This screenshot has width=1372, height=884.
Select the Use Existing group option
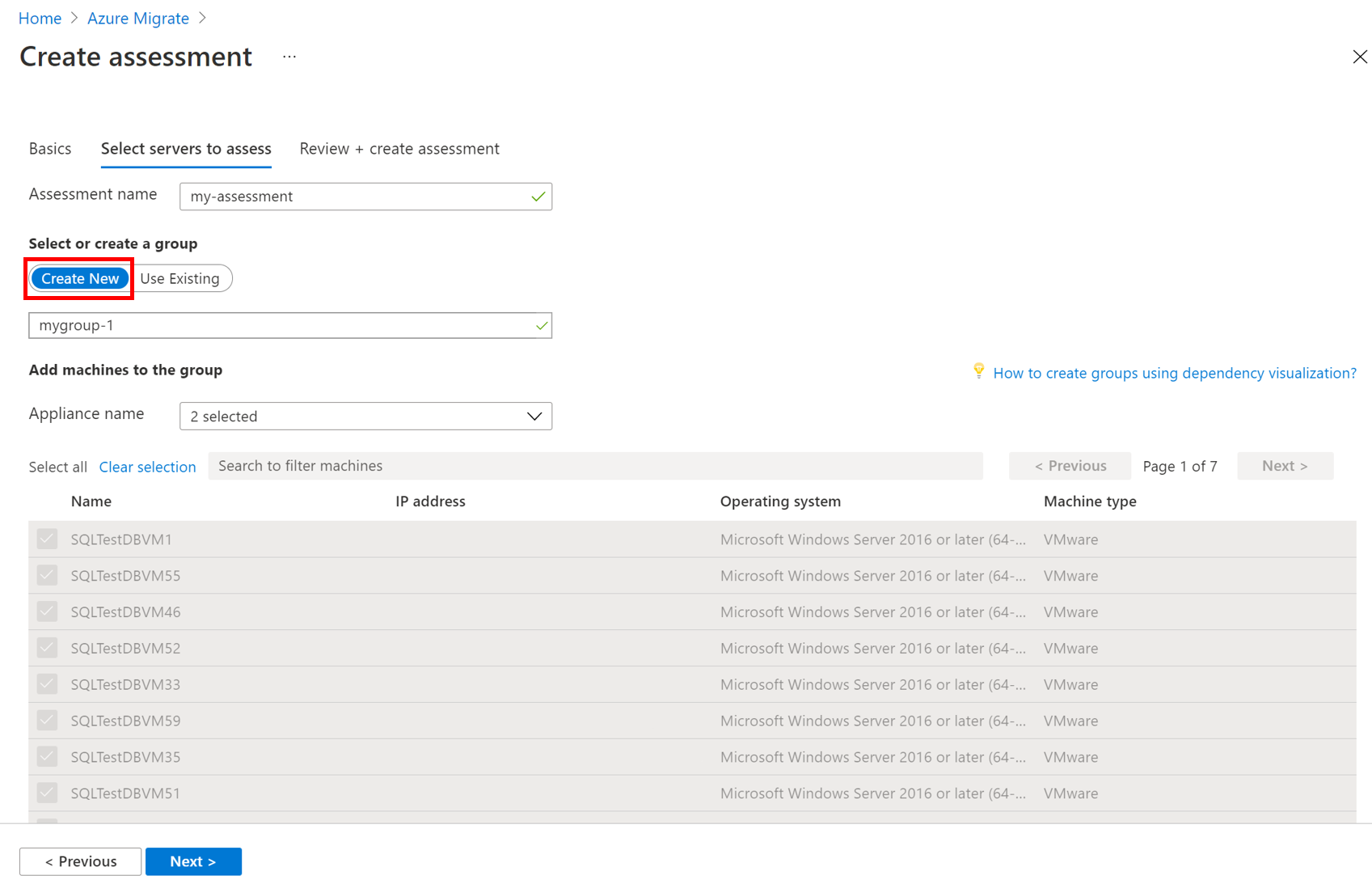179,278
